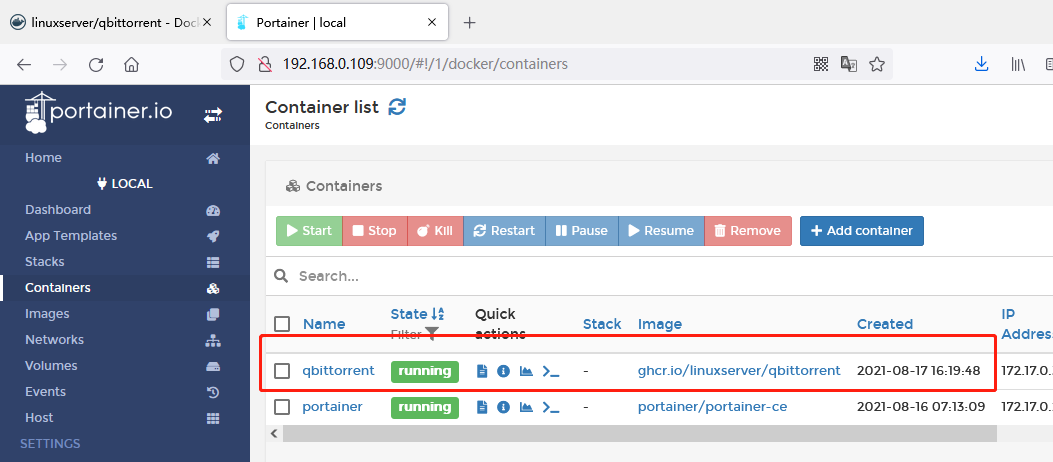Open browser downloads arrow icon
The height and width of the screenshot is (462, 1053).
[982, 64]
